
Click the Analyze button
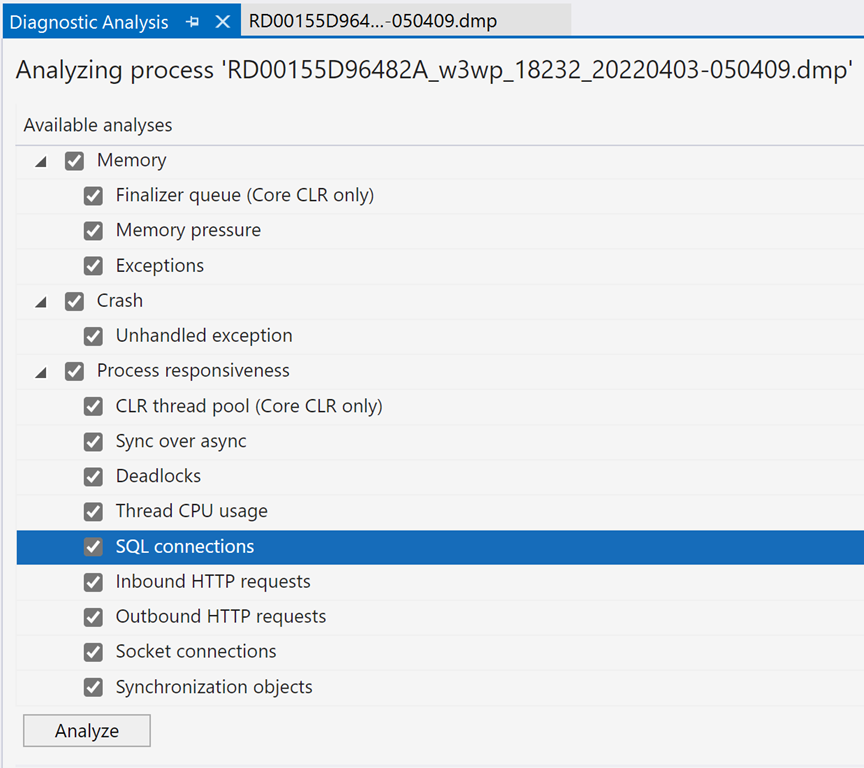point(86,730)
